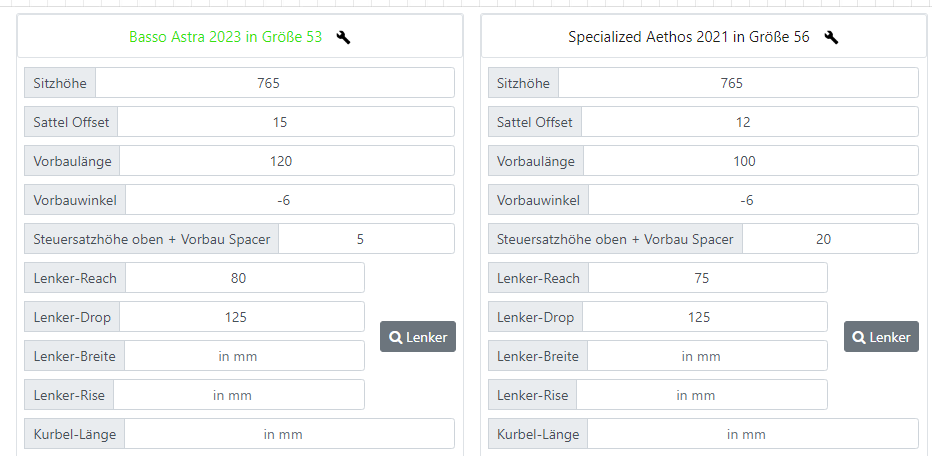The width and height of the screenshot is (932, 456).
Task: Edit Sattel Offset value 15
Action: coord(285,122)
